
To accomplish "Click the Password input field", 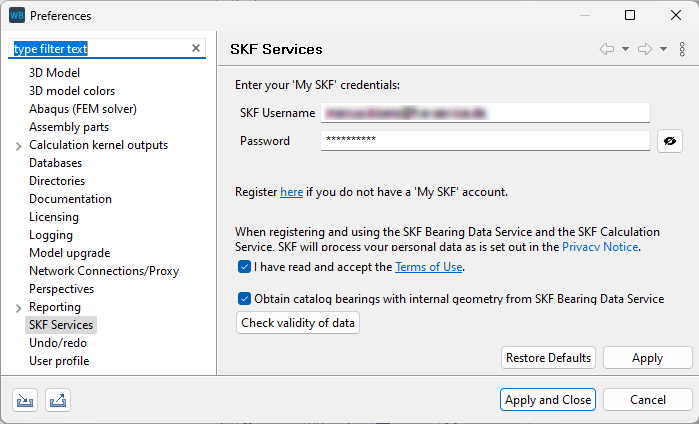I will tap(485, 140).
